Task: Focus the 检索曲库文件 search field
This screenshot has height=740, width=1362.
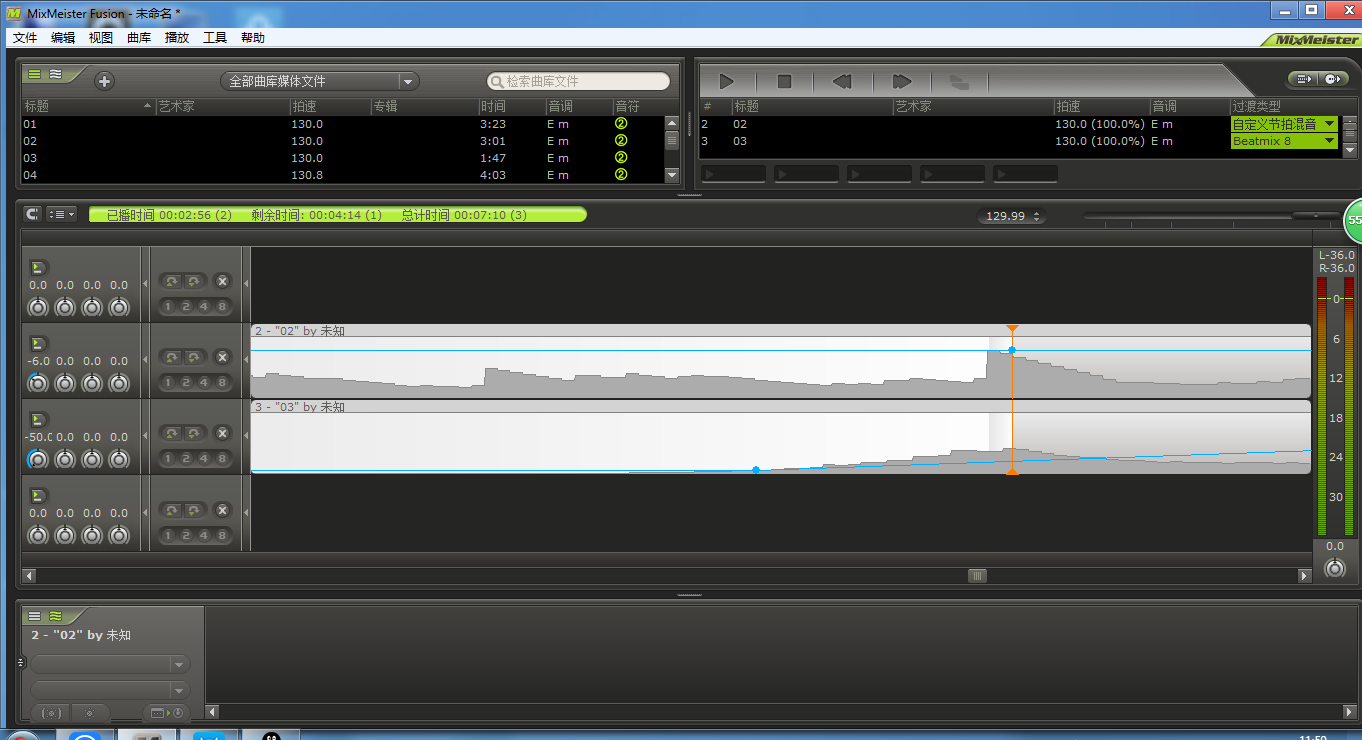Action: coord(578,81)
